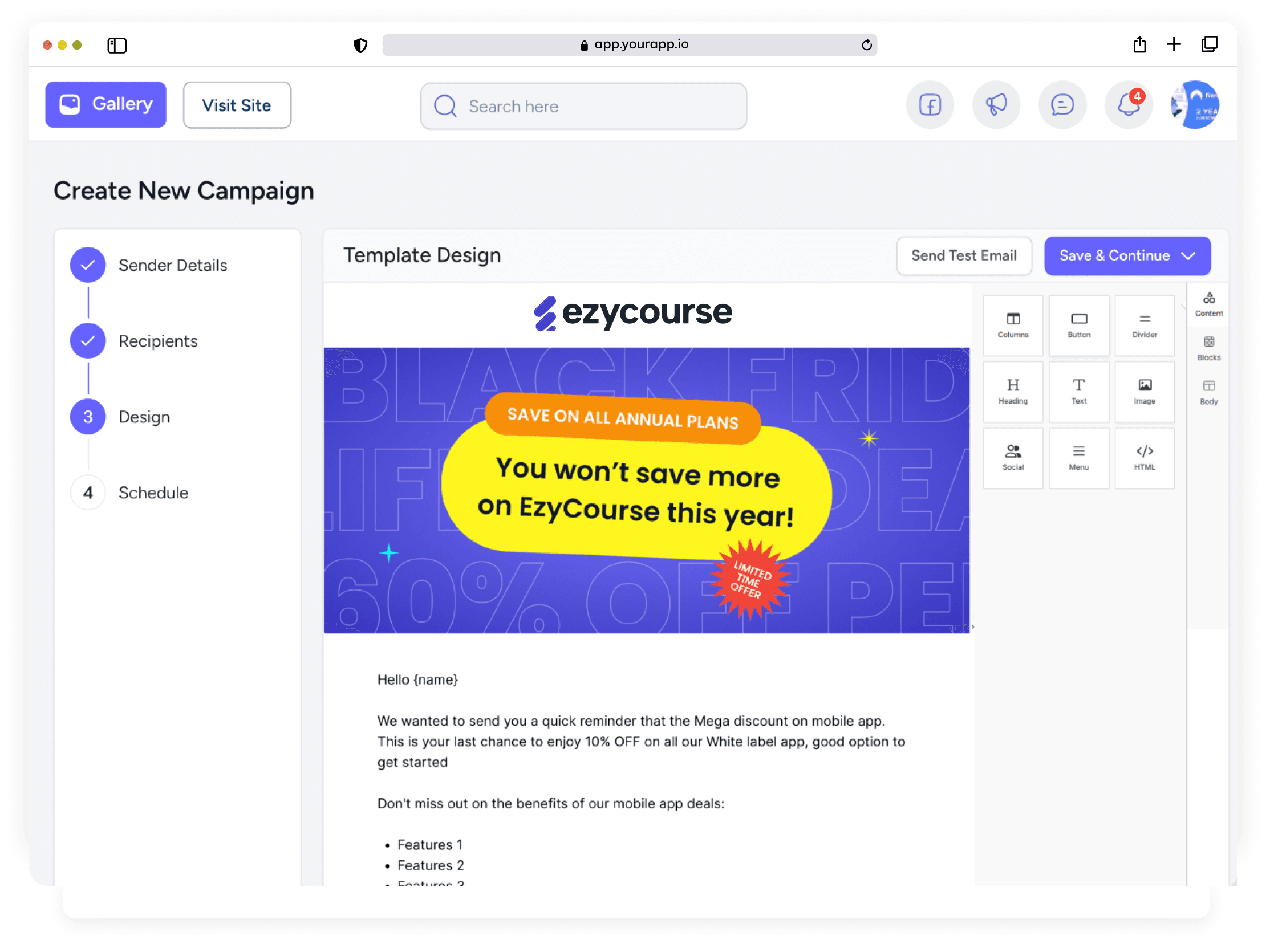Switch to the Body tab
Viewport: 1266px width, 952px height.
(1209, 393)
